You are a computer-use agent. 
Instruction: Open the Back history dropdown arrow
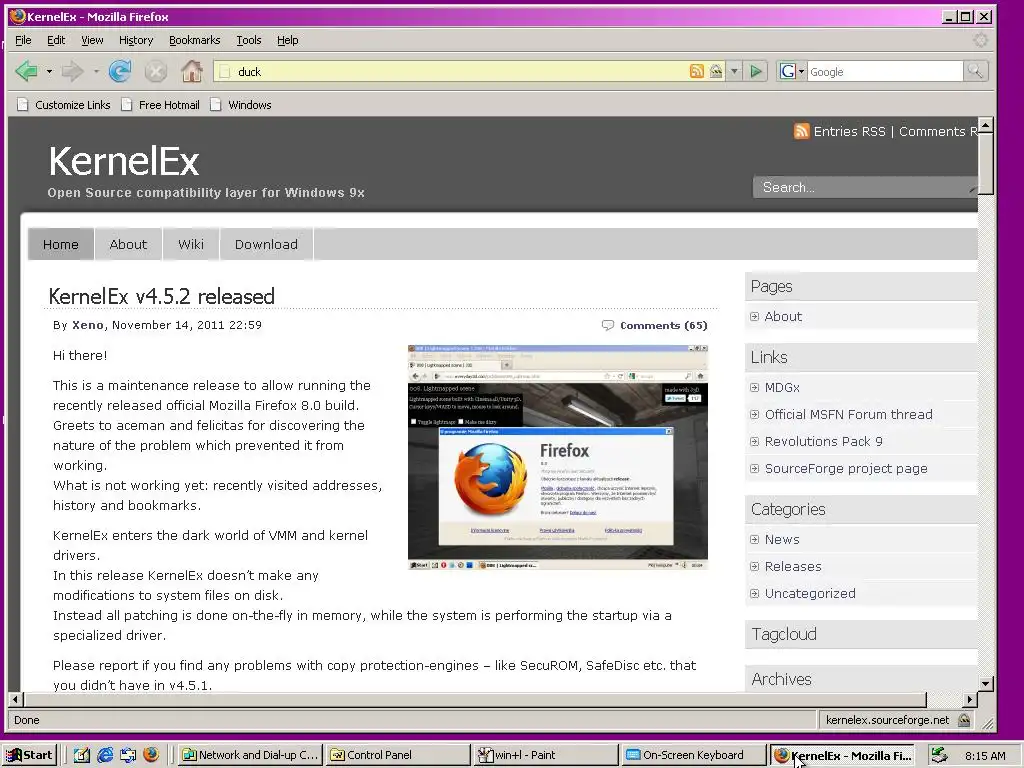point(49,71)
